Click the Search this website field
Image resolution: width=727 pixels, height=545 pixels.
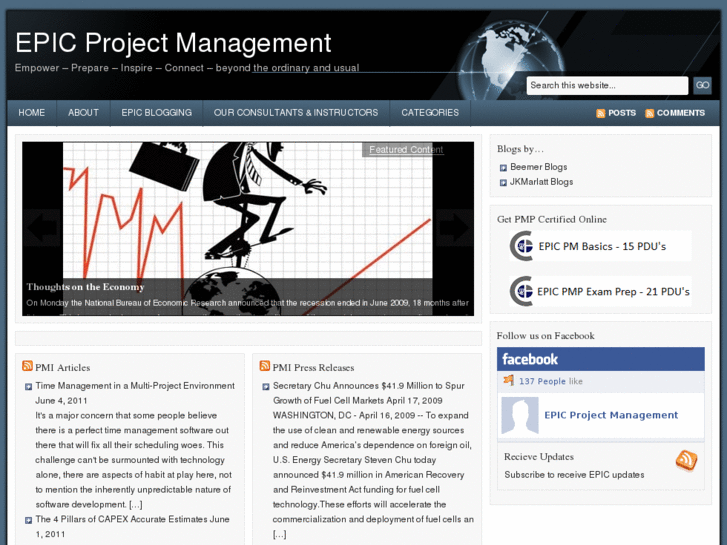(x=607, y=86)
